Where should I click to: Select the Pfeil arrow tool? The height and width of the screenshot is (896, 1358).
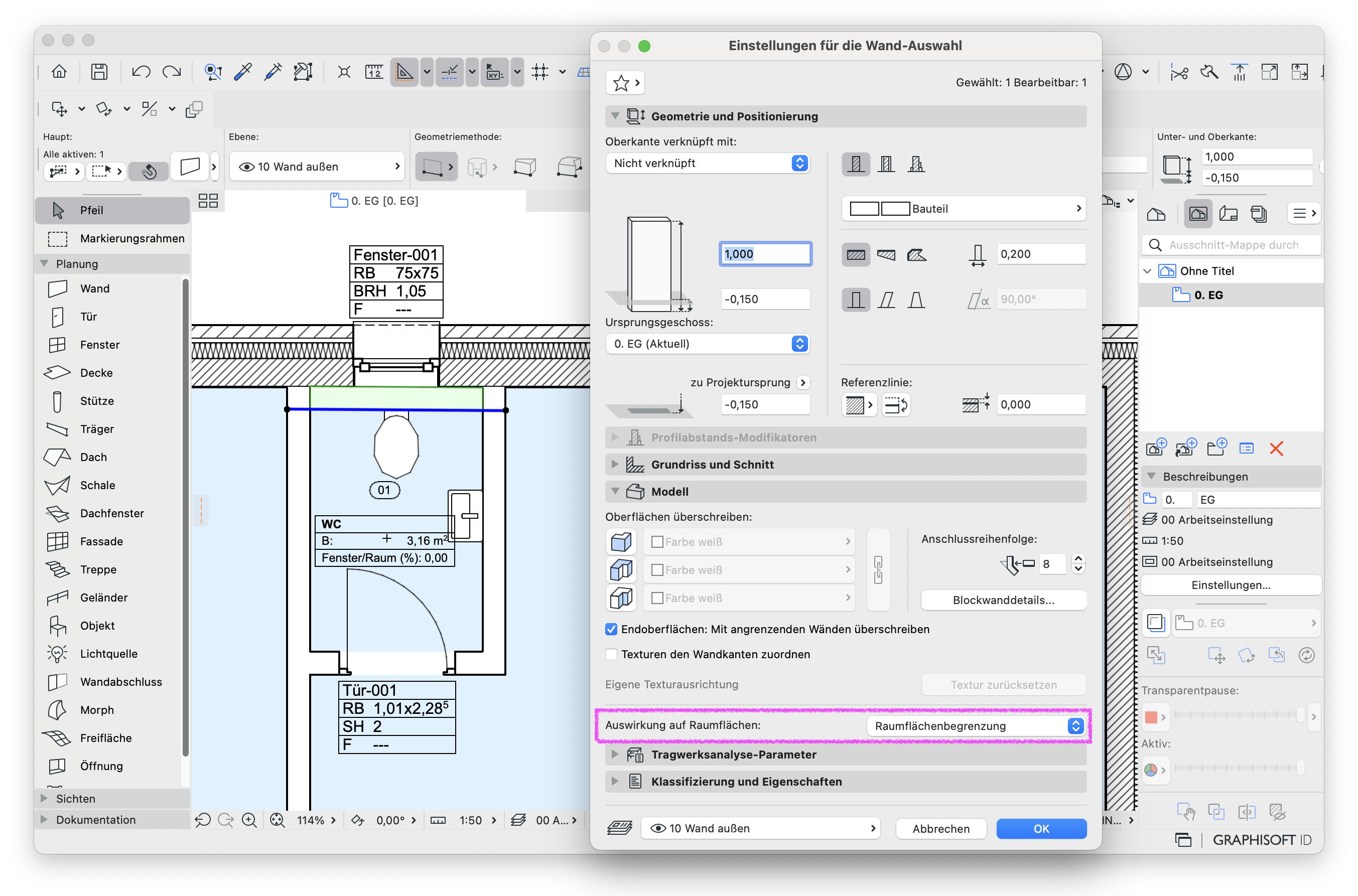[112, 210]
